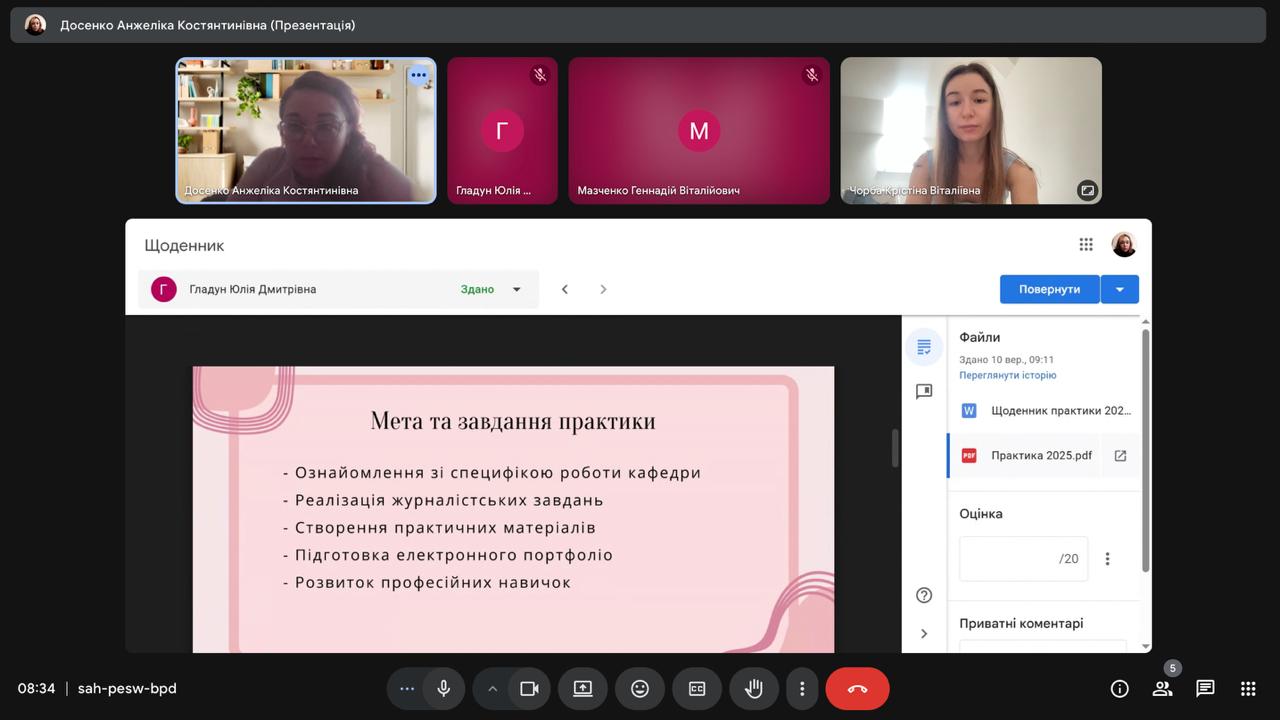The width and height of the screenshot is (1280, 720).
Task: Click the red leave call button
Action: [857, 688]
